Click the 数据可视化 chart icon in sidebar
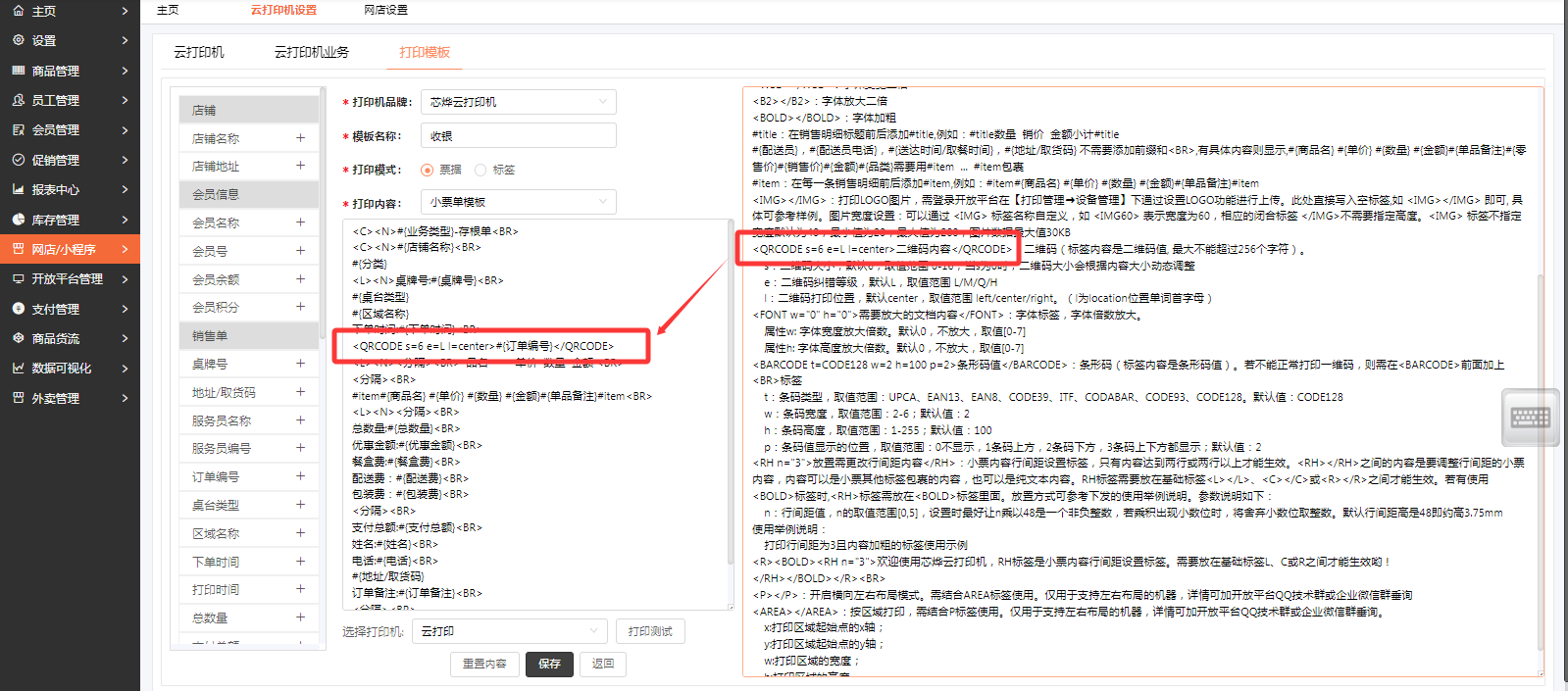Screen dimensions: 1568x691 click(18, 369)
